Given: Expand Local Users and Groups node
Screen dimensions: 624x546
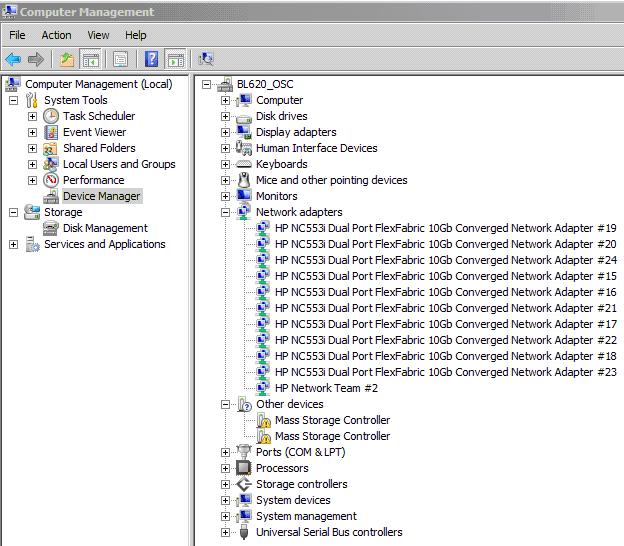Looking at the screenshot, I should click(x=33, y=164).
